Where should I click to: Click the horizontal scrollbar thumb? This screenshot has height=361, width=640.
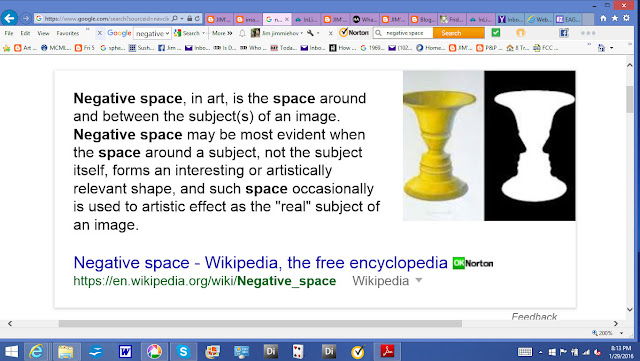(260, 323)
